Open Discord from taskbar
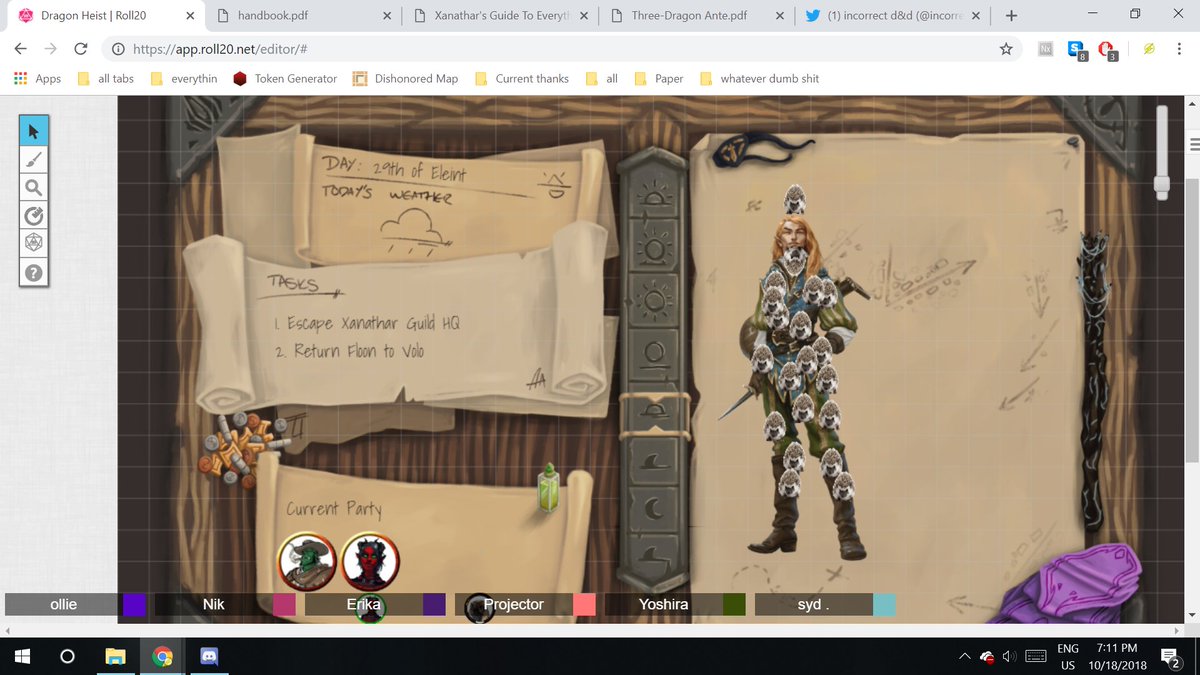 tap(208, 657)
